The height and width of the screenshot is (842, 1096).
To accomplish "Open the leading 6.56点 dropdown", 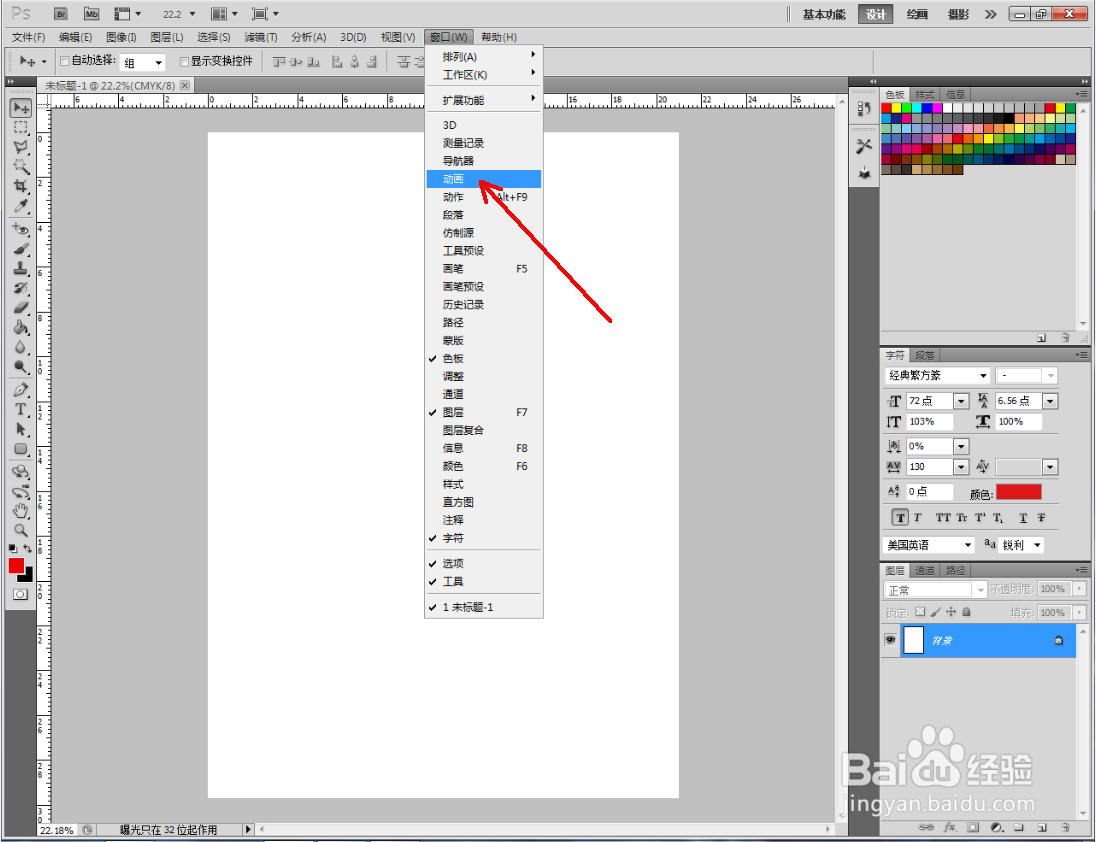I will point(1050,401).
